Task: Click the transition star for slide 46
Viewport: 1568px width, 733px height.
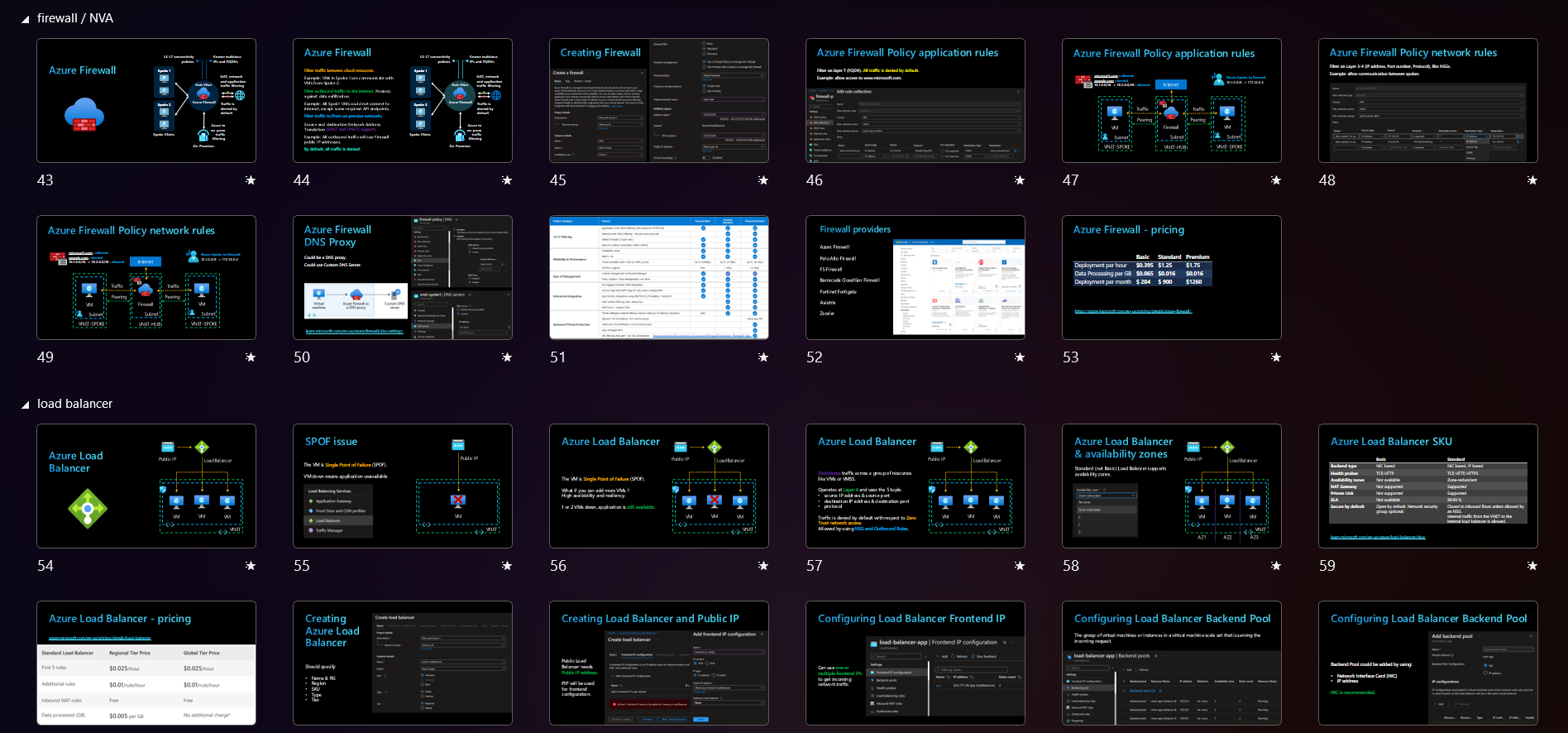Action: (1020, 180)
